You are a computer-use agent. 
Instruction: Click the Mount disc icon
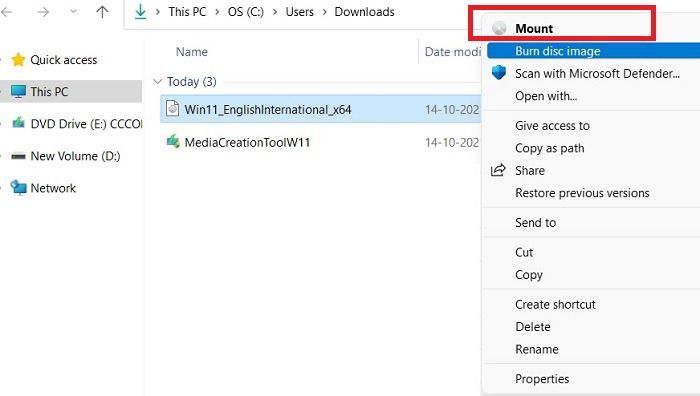(x=499, y=28)
